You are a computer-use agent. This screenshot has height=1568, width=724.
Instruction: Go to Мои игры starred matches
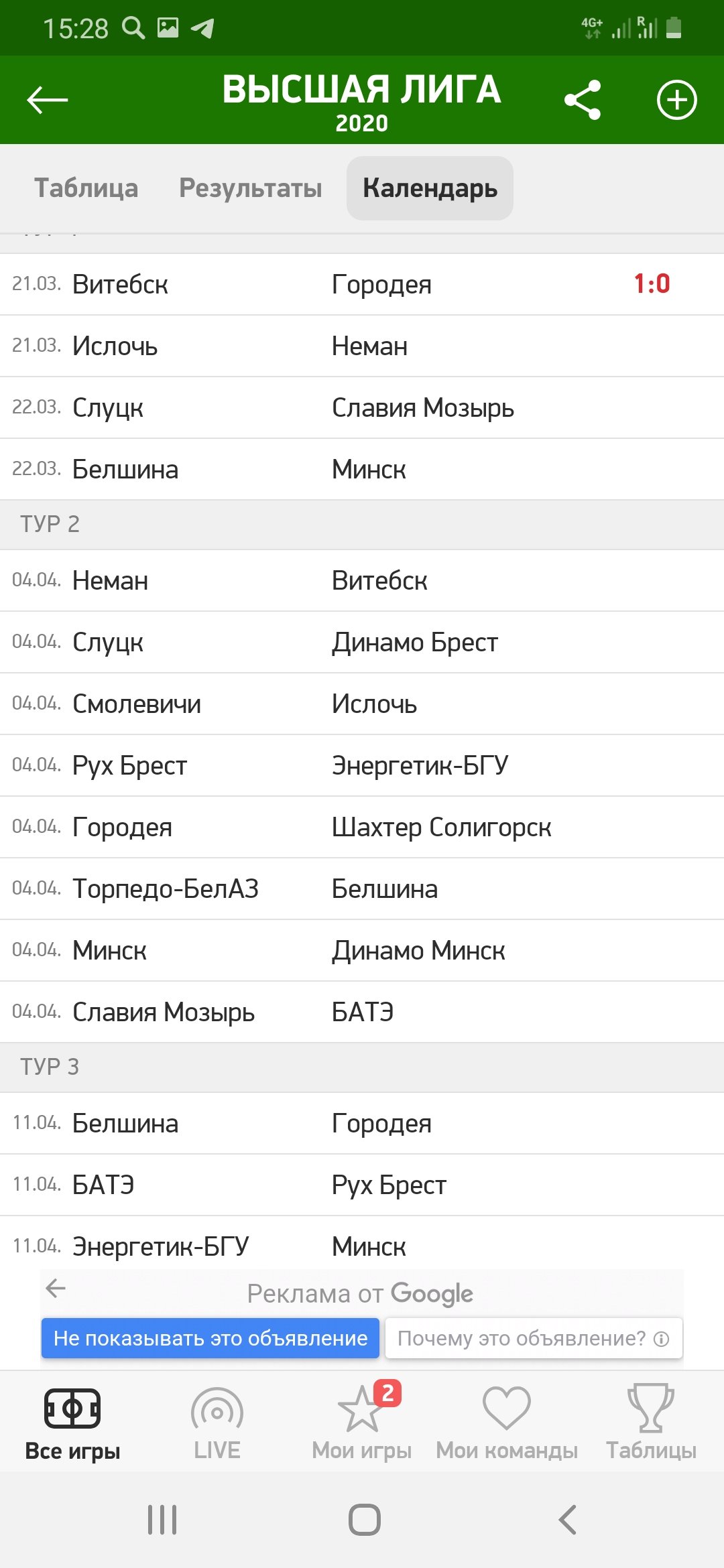[x=362, y=1422]
